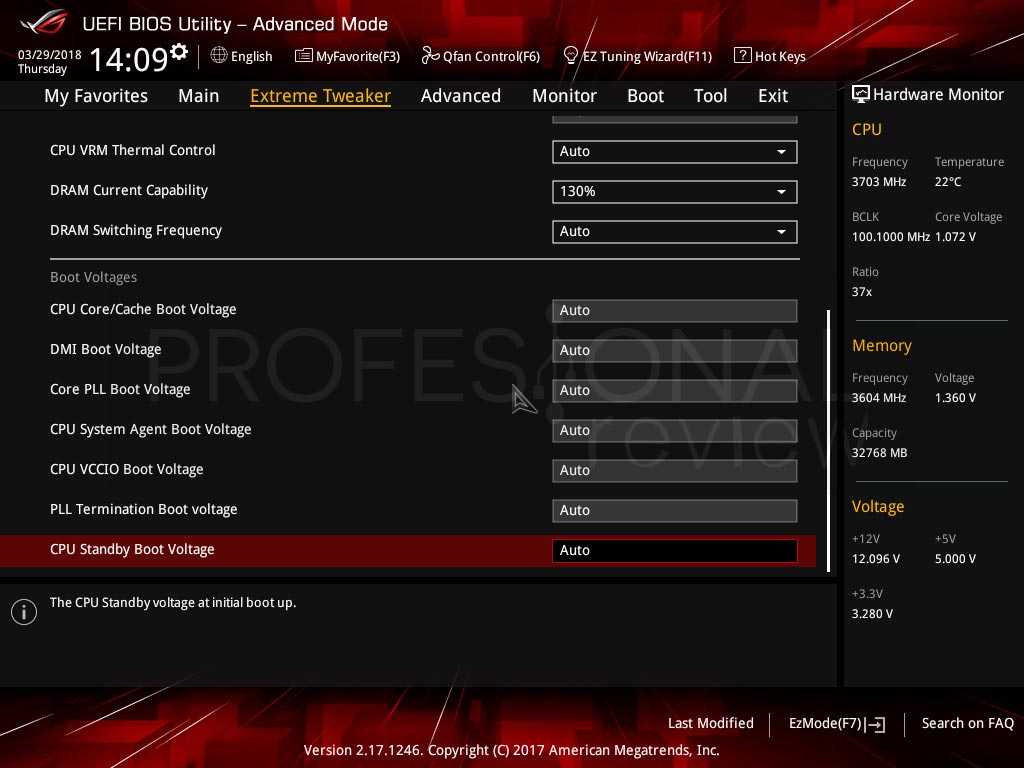This screenshot has height=768, width=1024.
Task: Select CPU VCCIO Boot Voltage label
Action: (x=127, y=469)
